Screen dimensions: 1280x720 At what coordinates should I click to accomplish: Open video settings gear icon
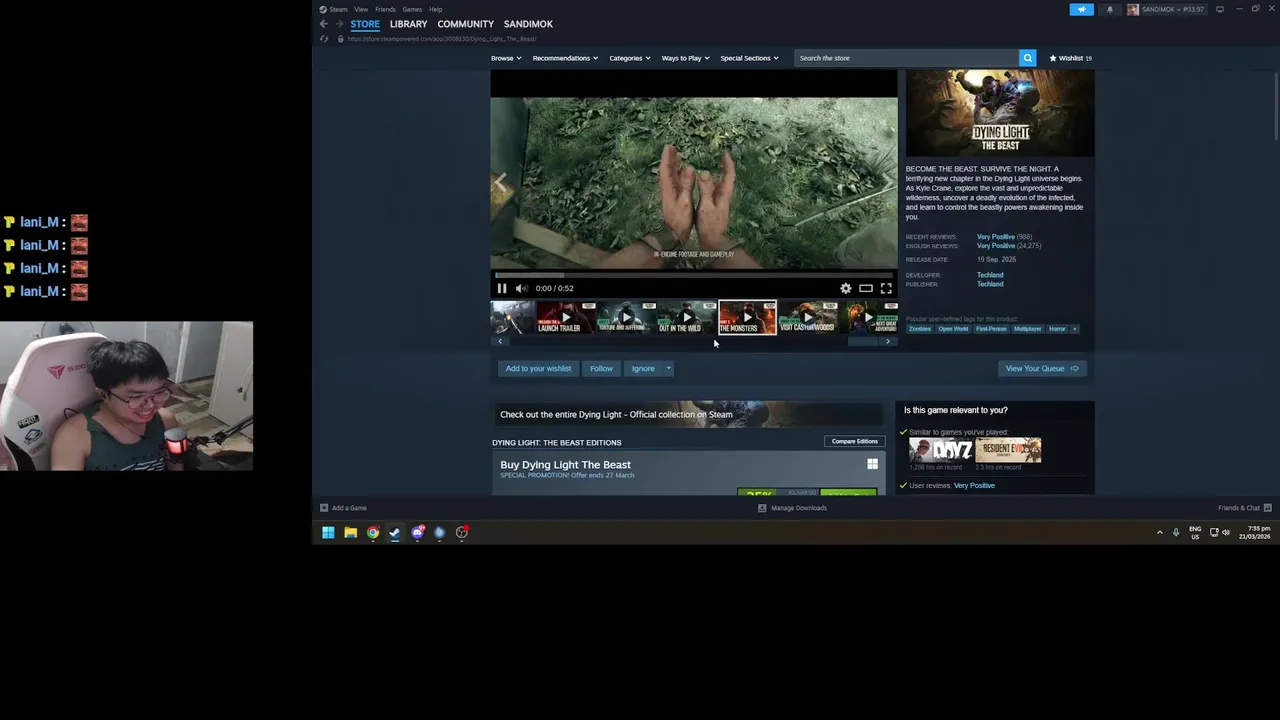[x=846, y=288]
